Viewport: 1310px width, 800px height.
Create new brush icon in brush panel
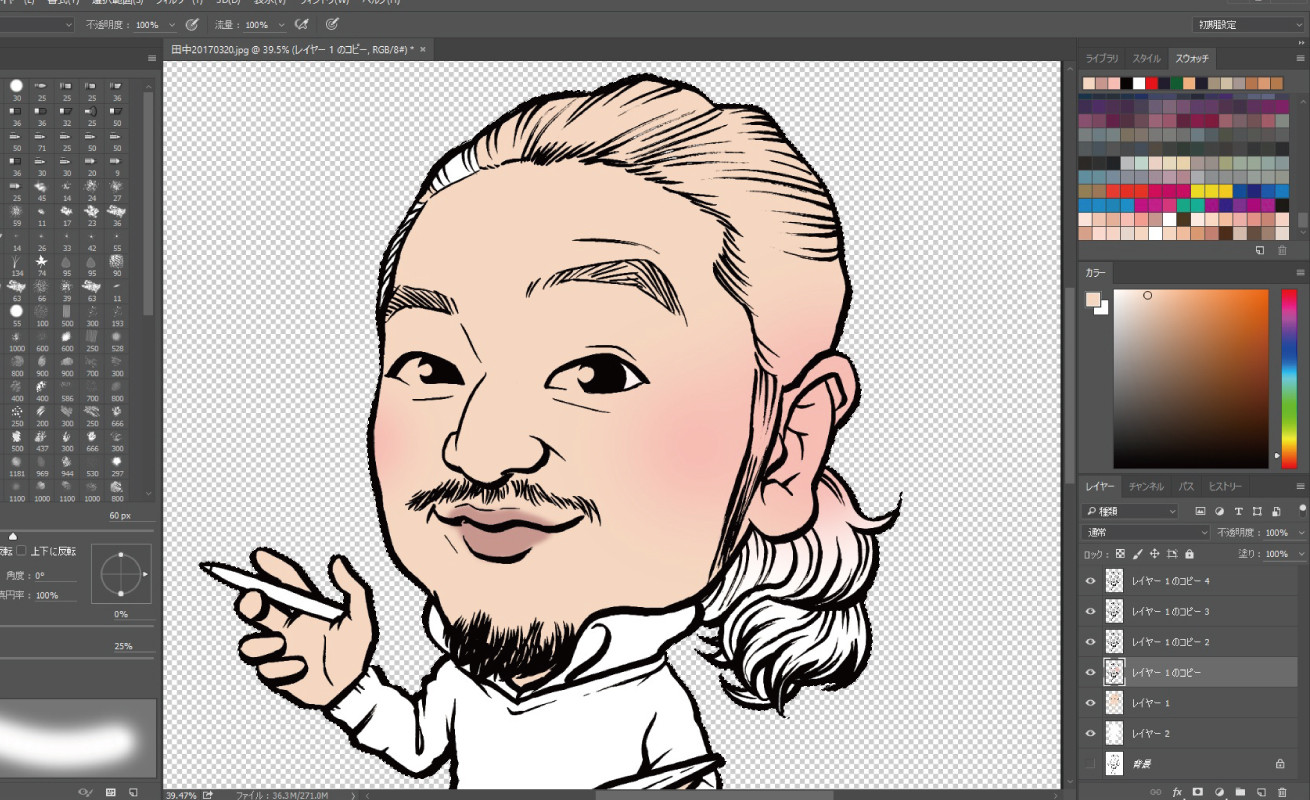tap(133, 792)
